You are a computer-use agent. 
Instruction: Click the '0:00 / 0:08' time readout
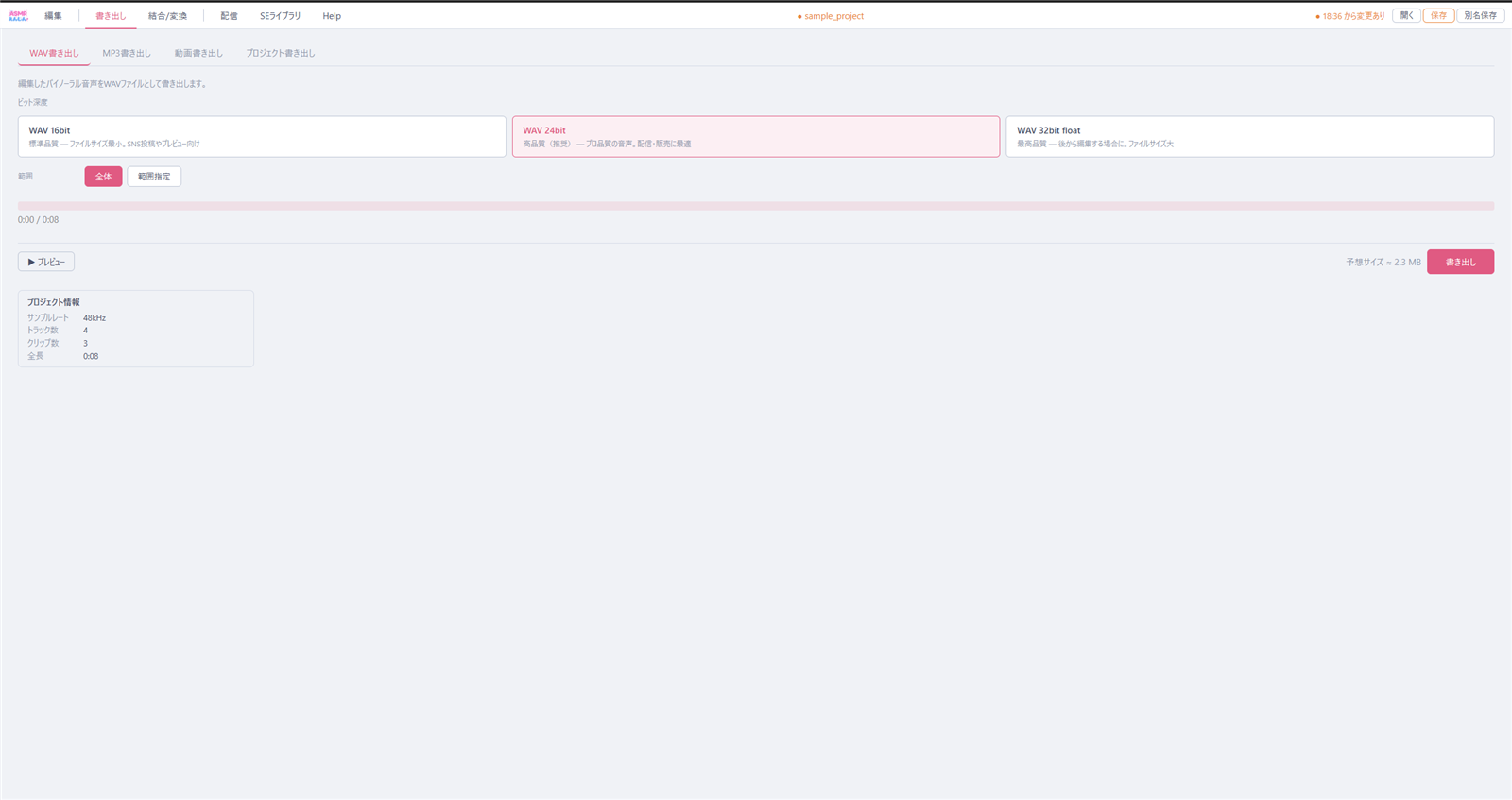(38, 220)
